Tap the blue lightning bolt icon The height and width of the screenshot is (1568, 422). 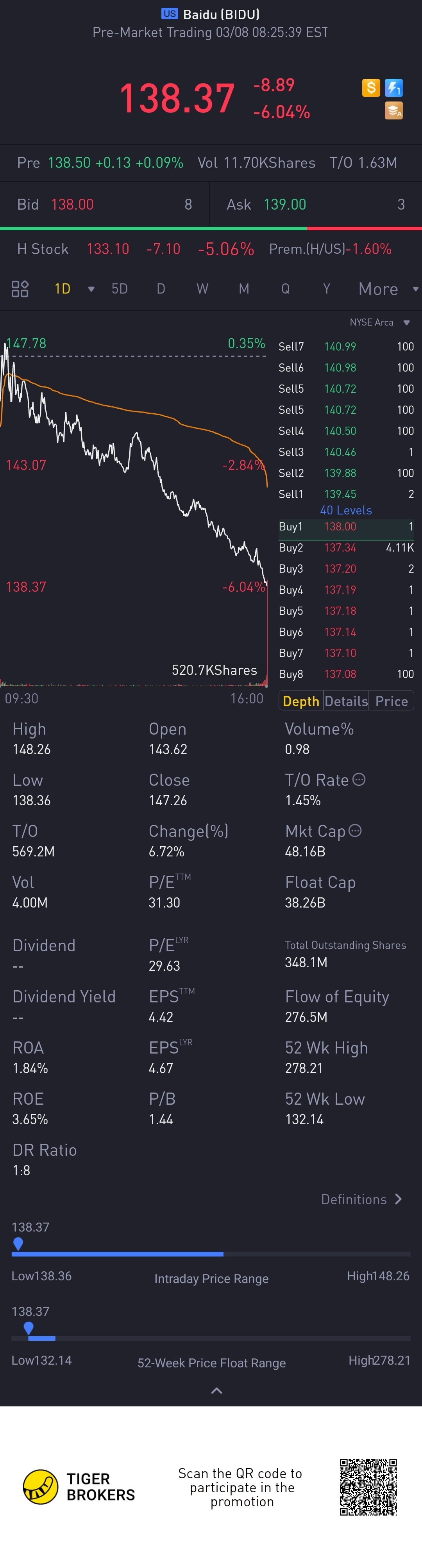pos(394,88)
